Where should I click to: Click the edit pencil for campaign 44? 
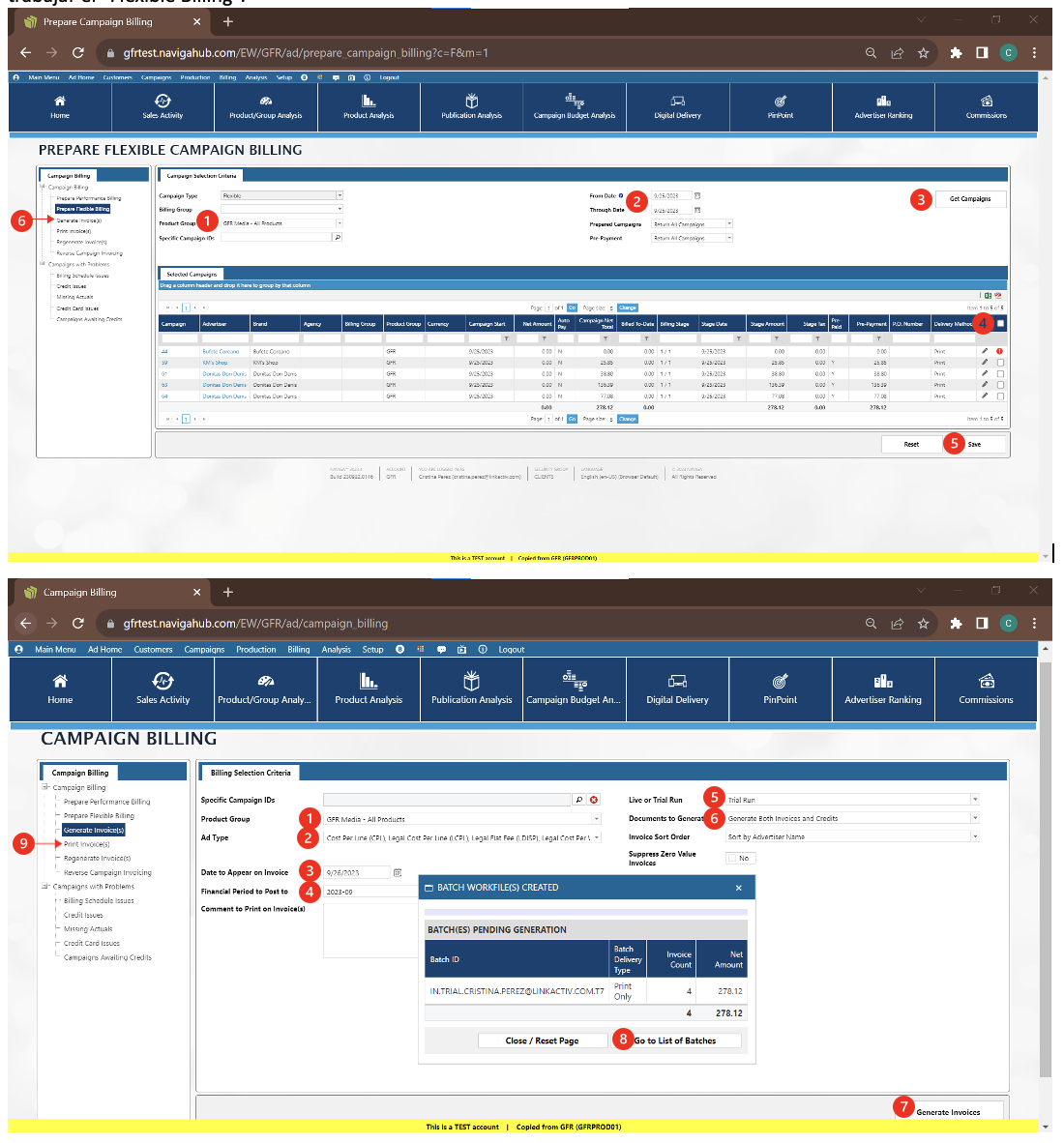click(x=985, y=351)
